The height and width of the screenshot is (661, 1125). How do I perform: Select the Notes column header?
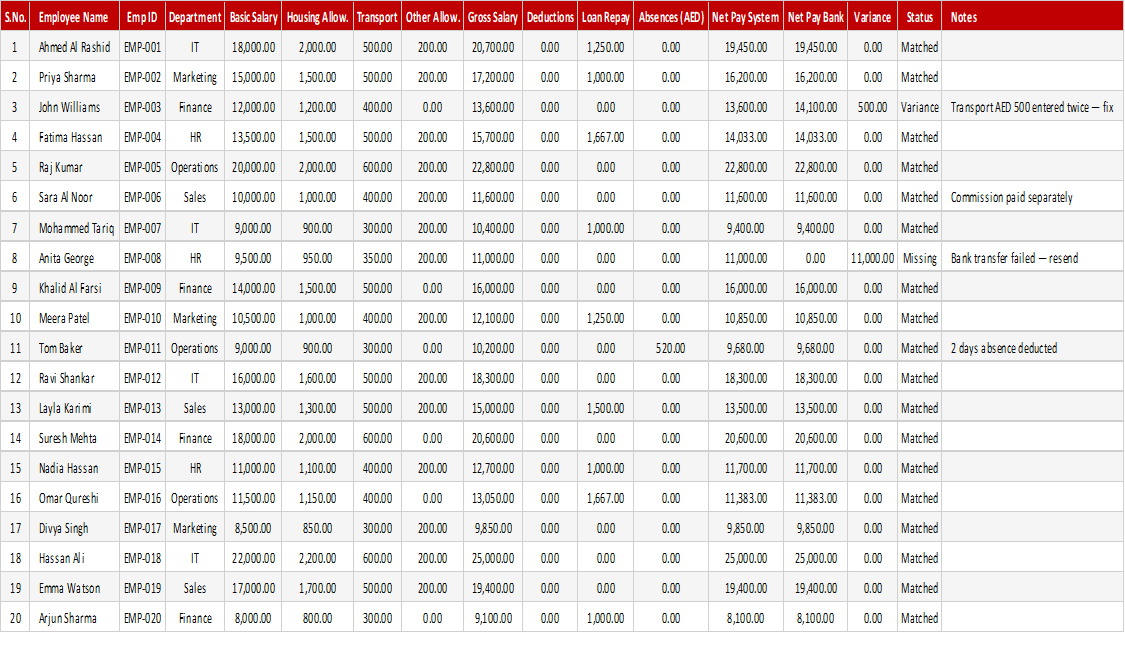click(1032, 17)
